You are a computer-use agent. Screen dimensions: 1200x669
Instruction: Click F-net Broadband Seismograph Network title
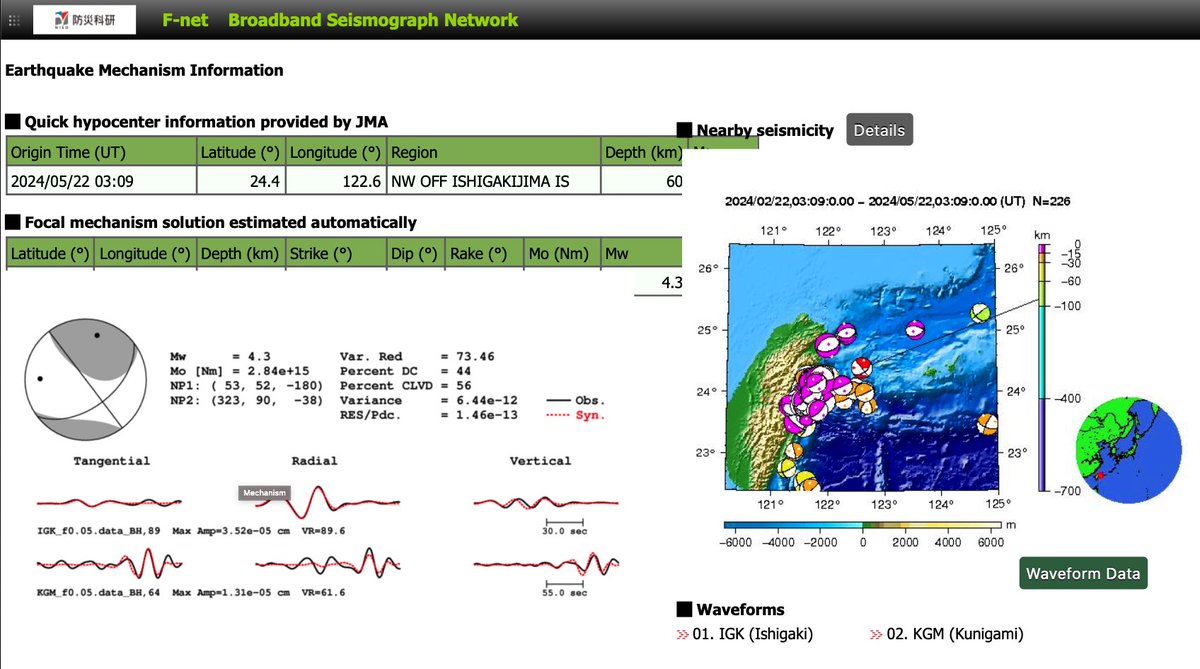[x=341, y=20]
